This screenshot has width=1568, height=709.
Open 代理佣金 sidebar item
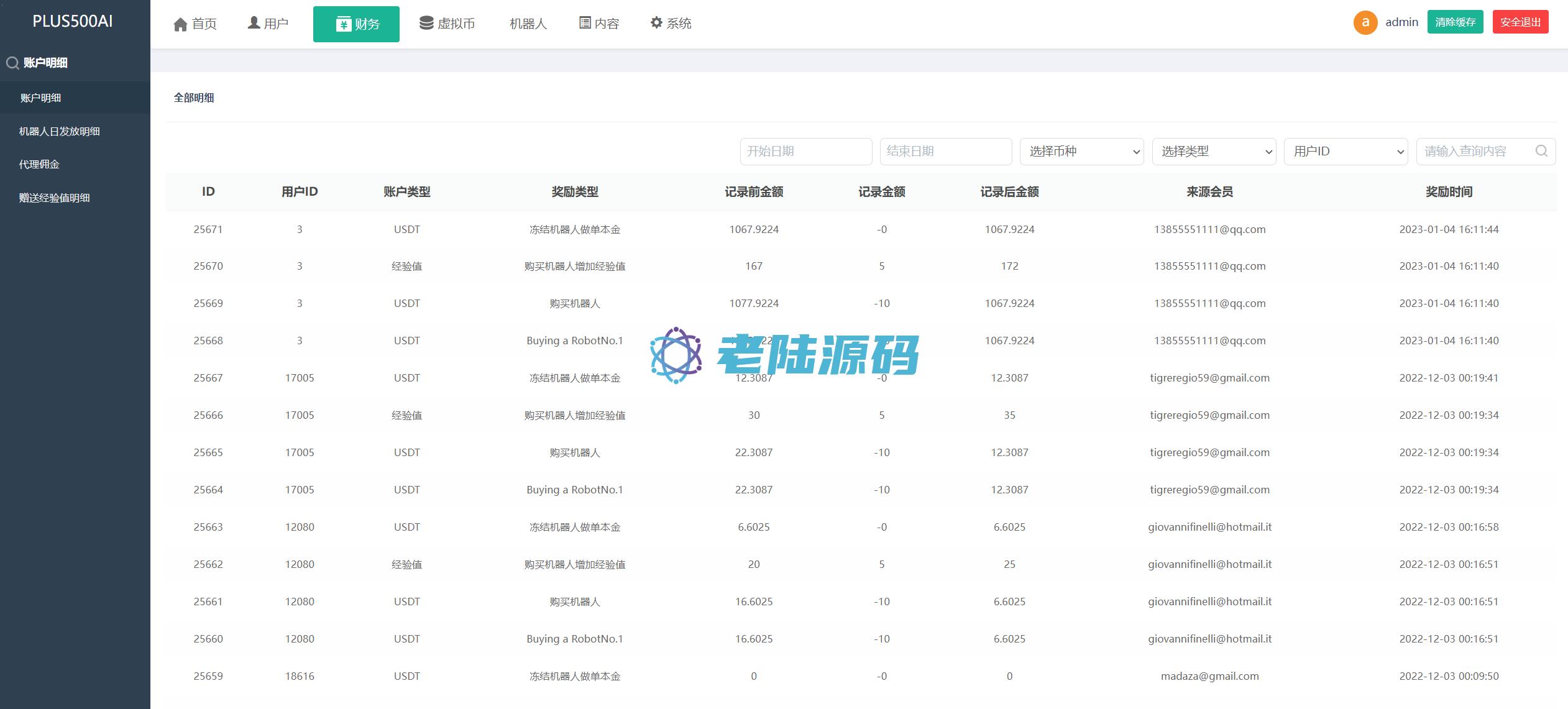click(39, 164)
